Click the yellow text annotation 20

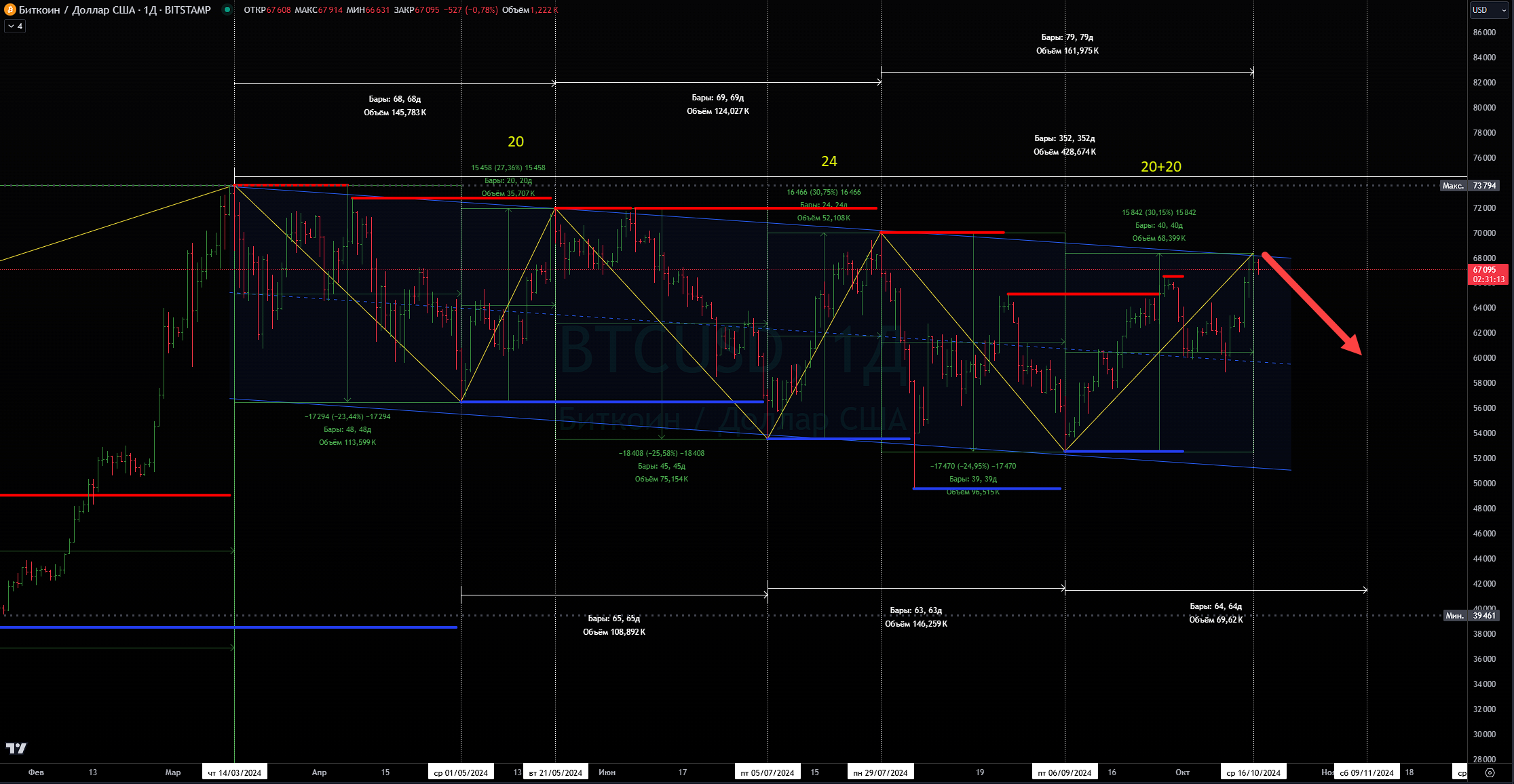(x=516, y=142)
